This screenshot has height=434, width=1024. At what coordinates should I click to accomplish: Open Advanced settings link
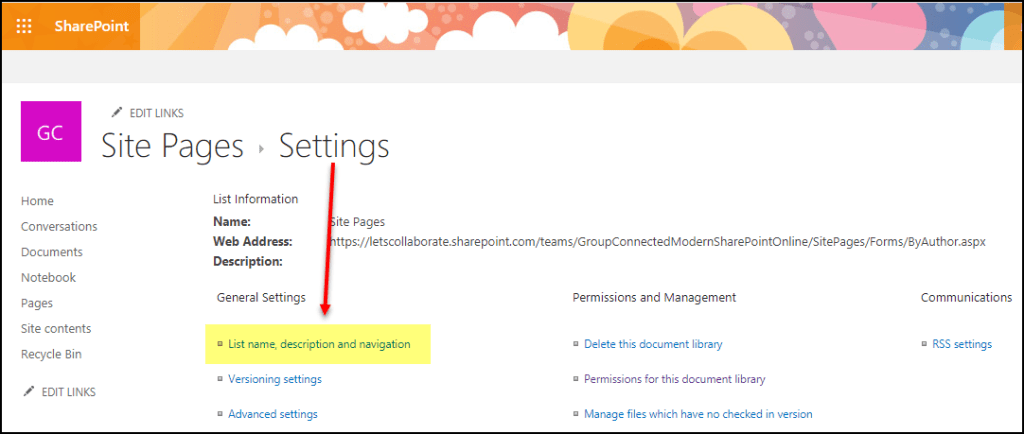coord(273,414)
